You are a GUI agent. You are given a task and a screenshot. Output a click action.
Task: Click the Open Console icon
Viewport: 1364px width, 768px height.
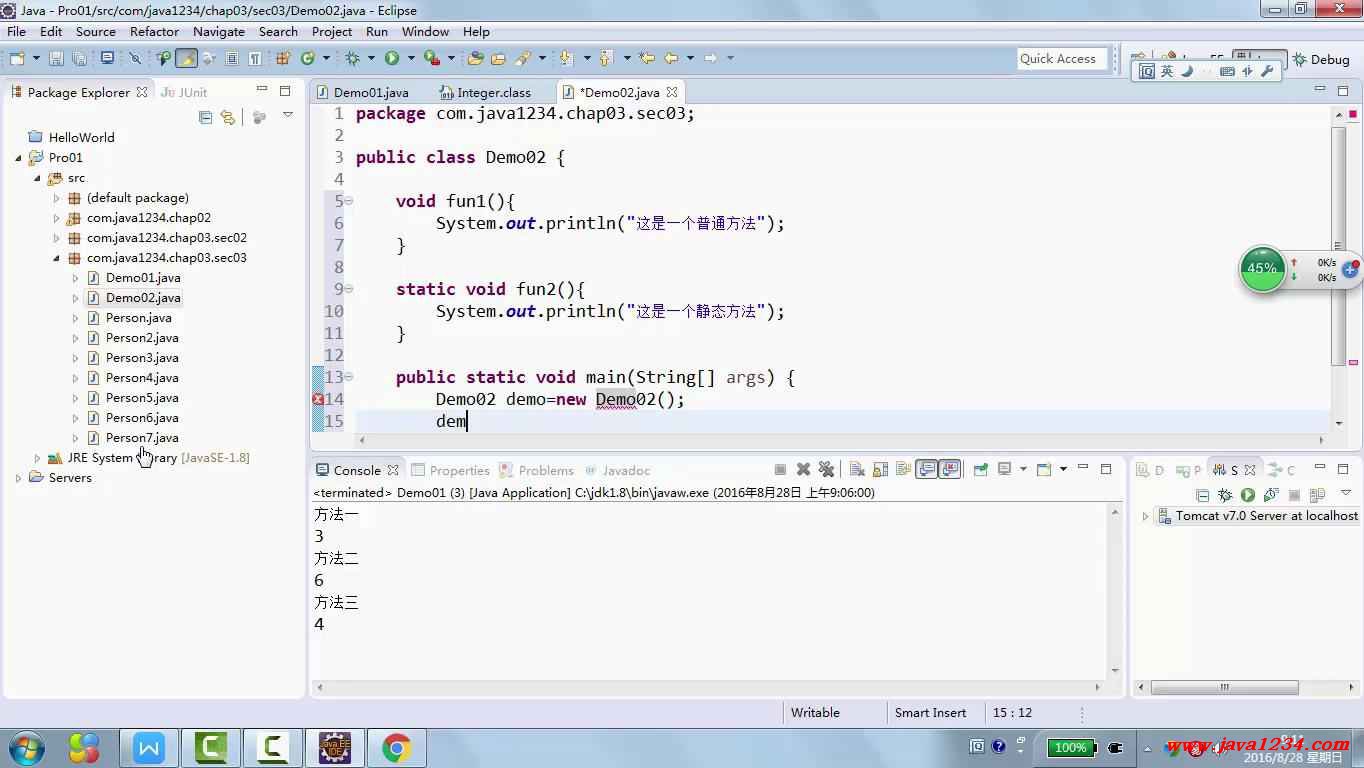click(x=1043, y=469)
